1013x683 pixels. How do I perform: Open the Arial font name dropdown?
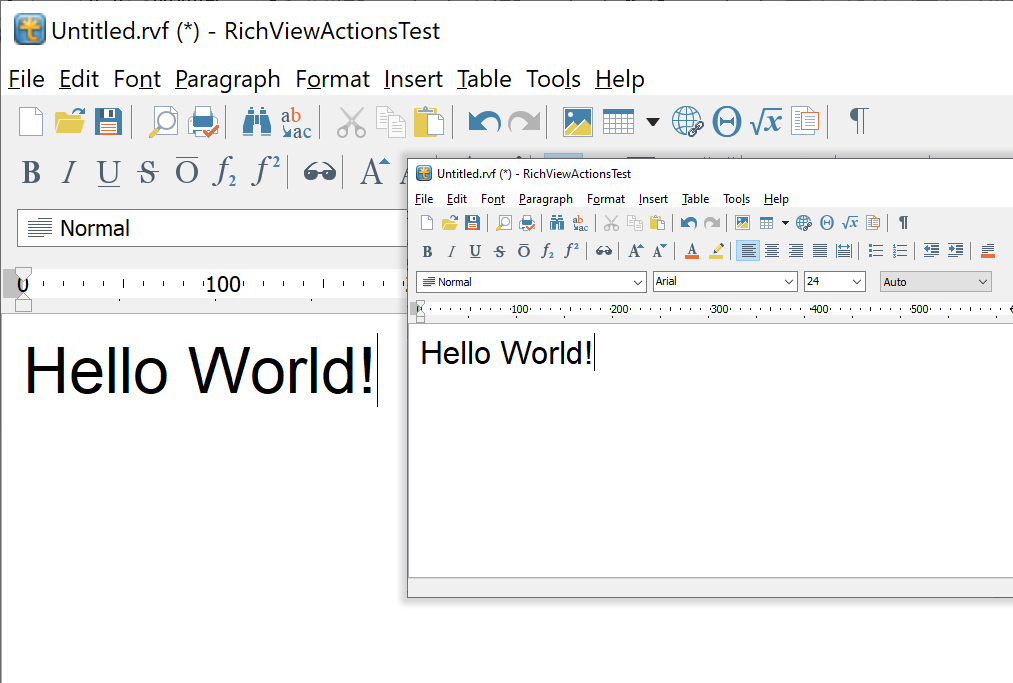tap(788, 282)
